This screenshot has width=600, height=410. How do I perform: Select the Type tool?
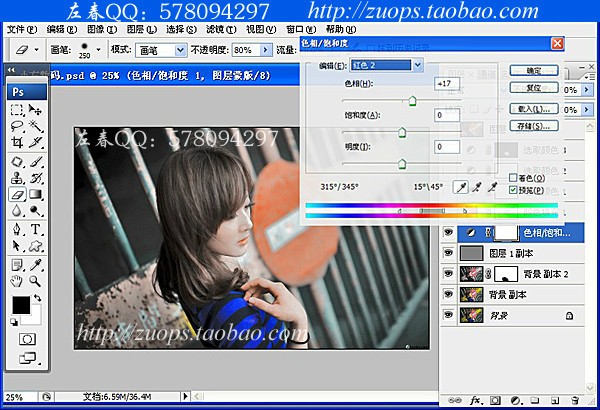[x=36, y=230]
